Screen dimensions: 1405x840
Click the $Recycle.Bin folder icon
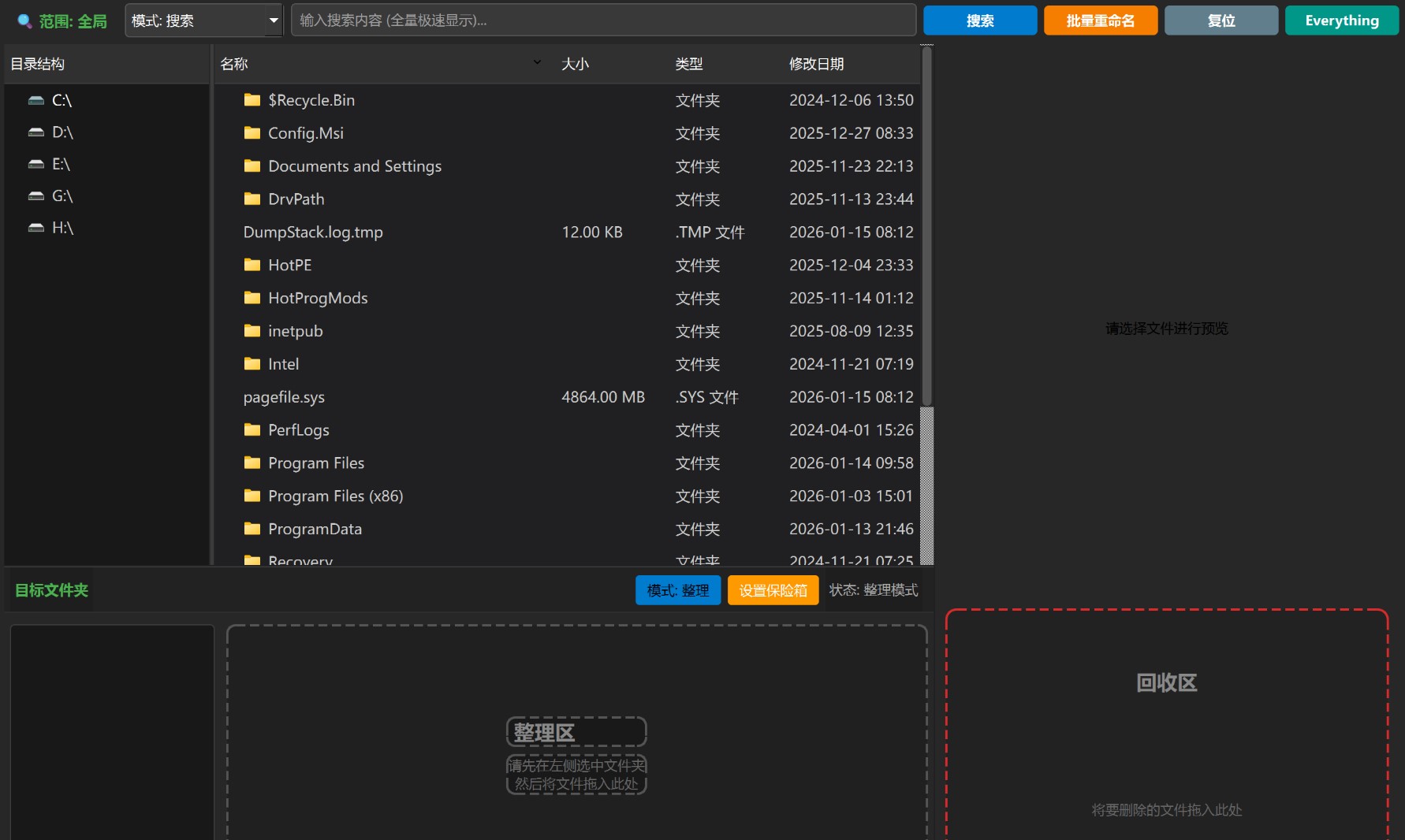[252, 100]
